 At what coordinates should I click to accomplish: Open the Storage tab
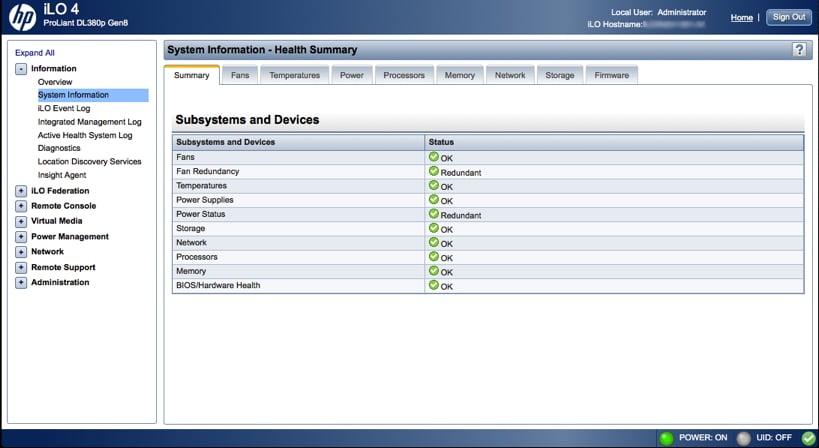560,75
